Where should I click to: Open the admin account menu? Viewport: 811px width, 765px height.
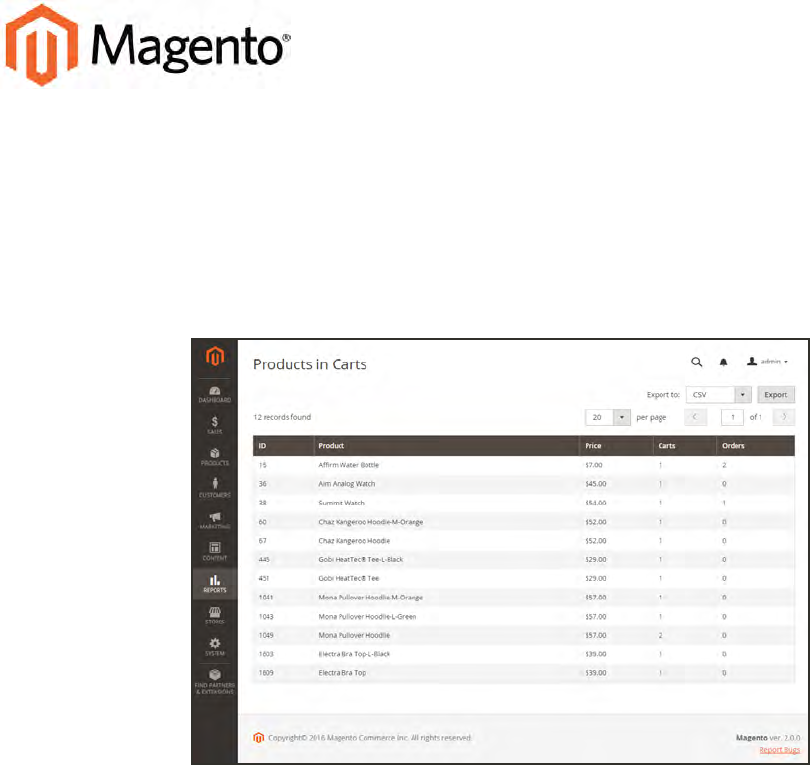pos(768,362)
